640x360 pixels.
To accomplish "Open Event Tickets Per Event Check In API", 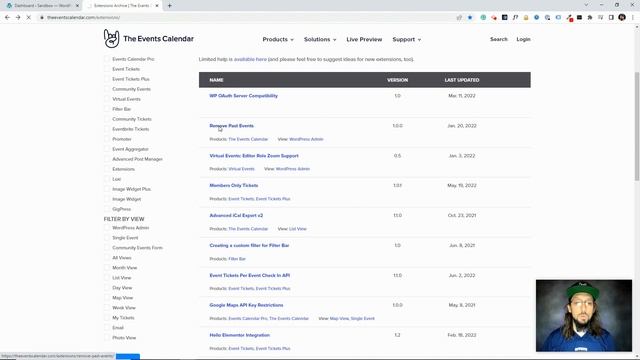I will [249, 275].
